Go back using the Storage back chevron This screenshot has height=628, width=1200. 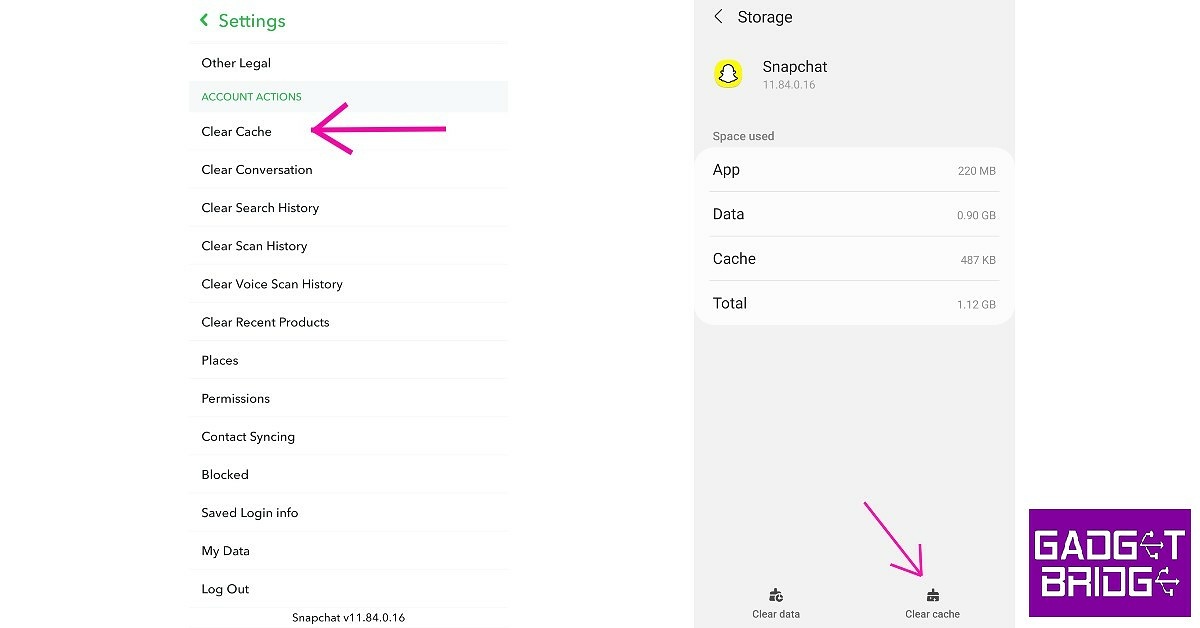click(718, 17)
